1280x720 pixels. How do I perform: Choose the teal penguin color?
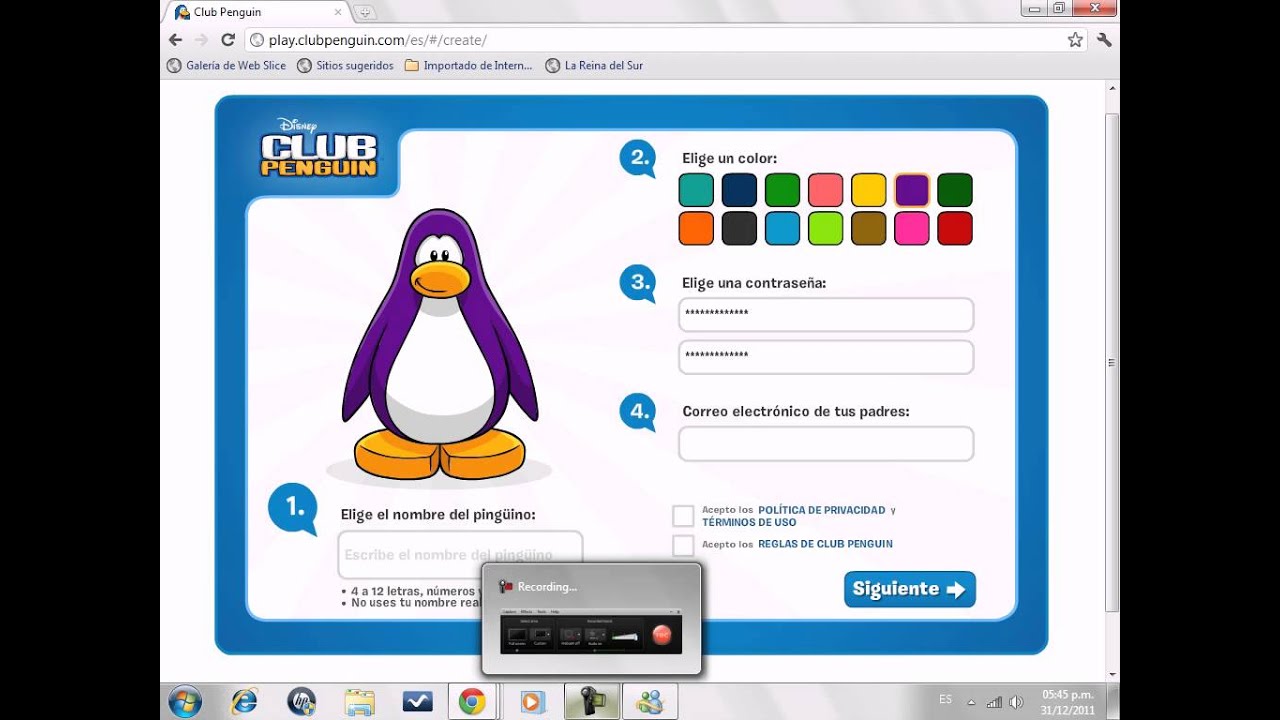tap(696, 190)
